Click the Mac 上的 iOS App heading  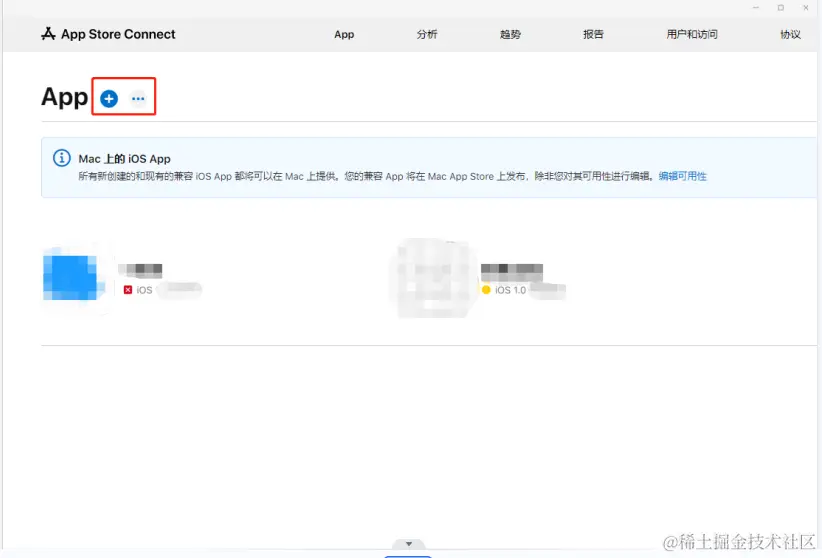click(124, 159)
